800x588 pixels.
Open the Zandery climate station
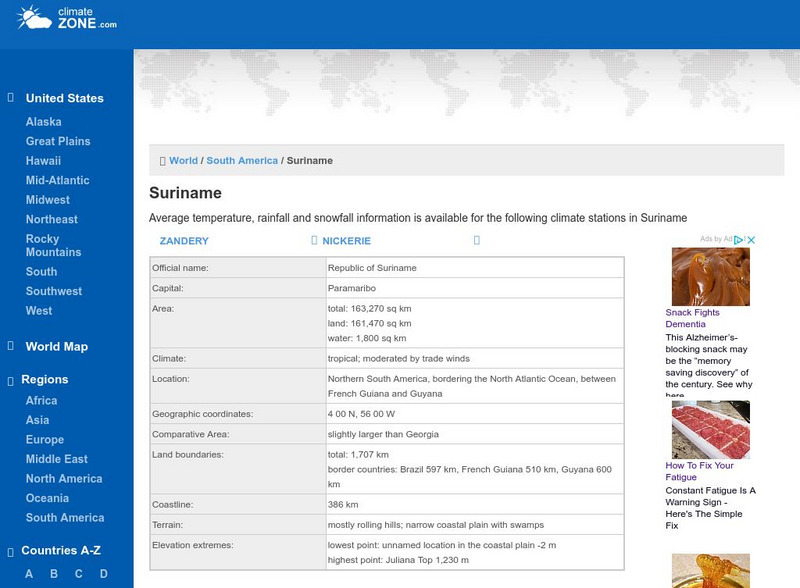tap(184, 241)
